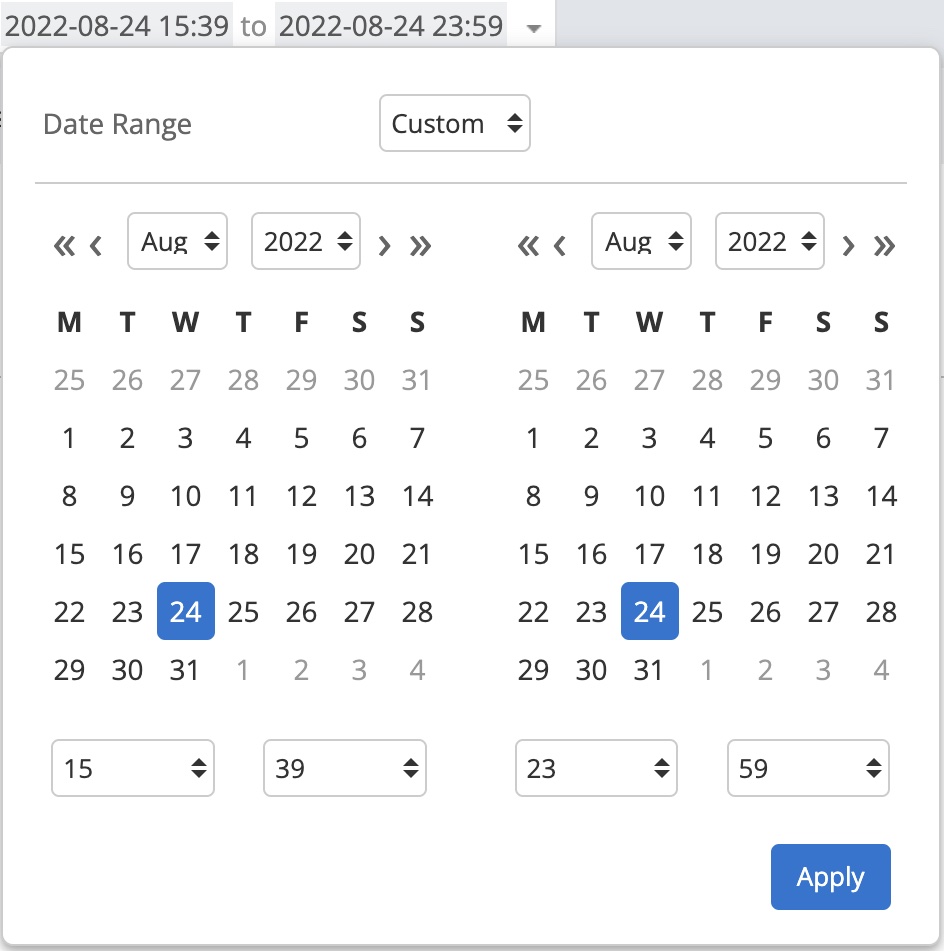Go to next month in left calendar
The width and height of the screenshot is (944, 951).
[384, 245]
